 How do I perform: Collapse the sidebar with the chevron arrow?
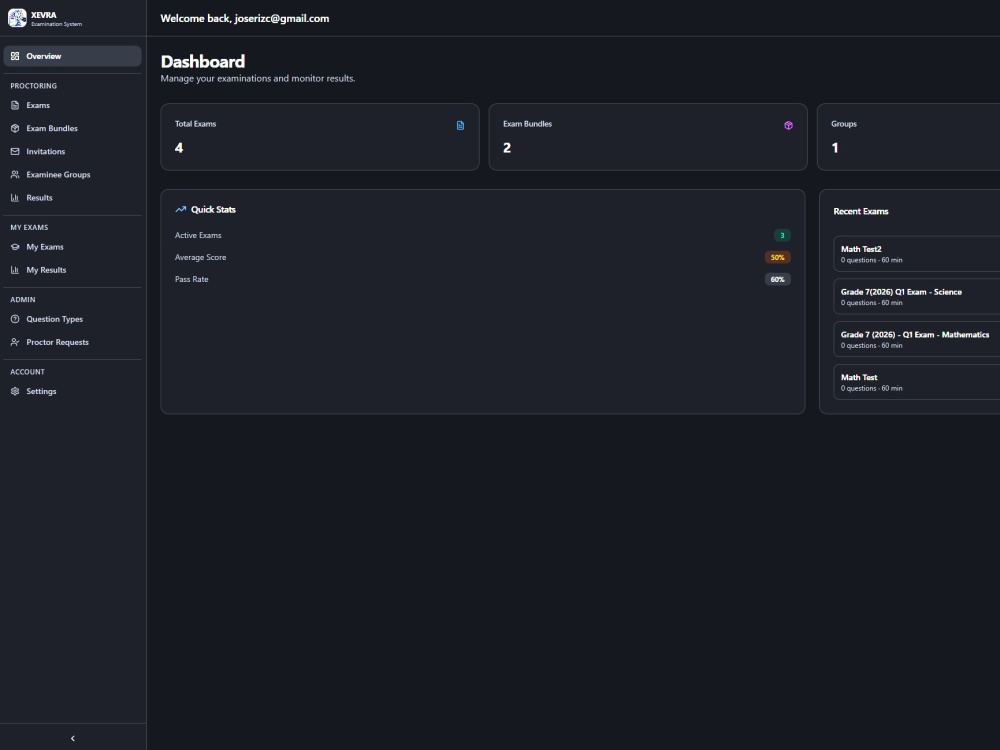tap(73, 738)
